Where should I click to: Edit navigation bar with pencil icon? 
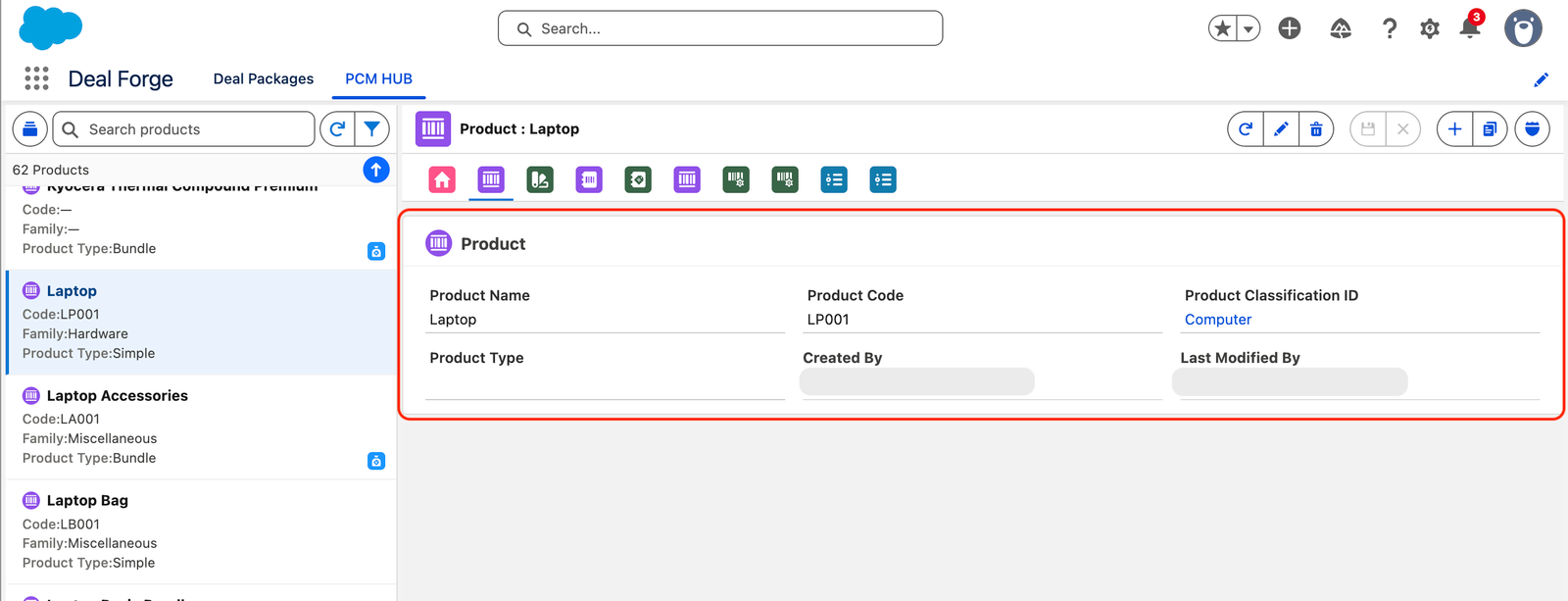(1541, 79)
